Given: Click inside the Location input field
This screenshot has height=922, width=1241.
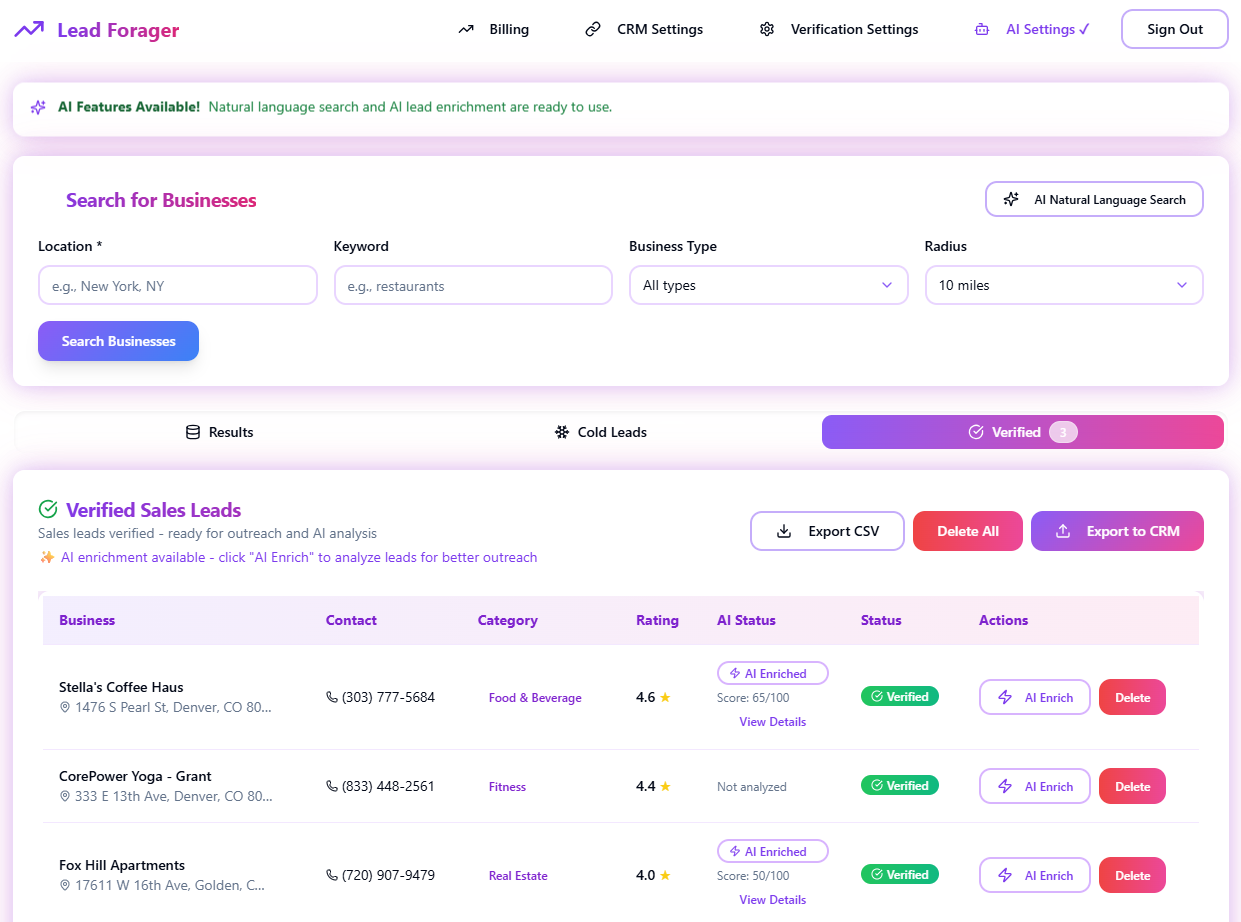Looking at the screenshot, I should pyautogui.click(x=177, y=285).
